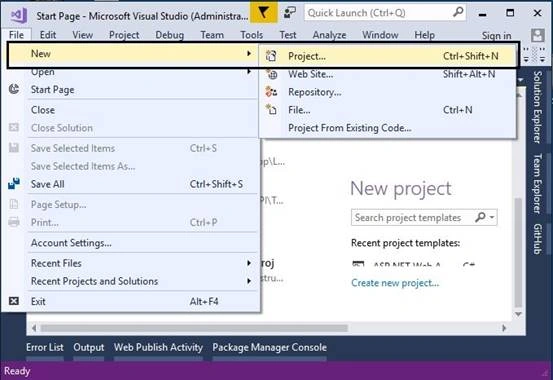The height and width of the screenshot is (380, 553).
Task: Open the Analyze menu
Action: click(329, 35)
